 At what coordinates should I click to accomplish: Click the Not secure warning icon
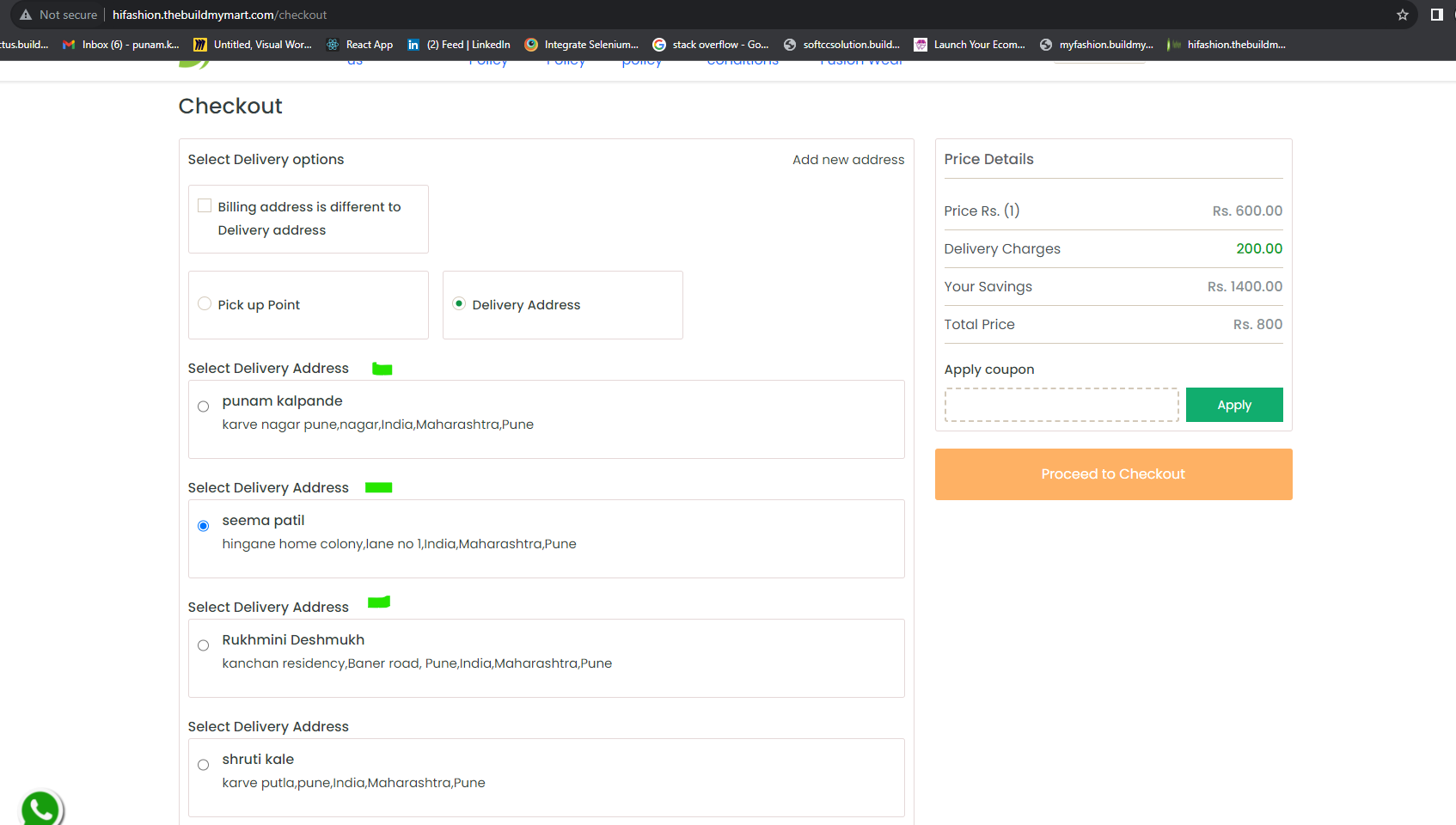click(26, 15)
